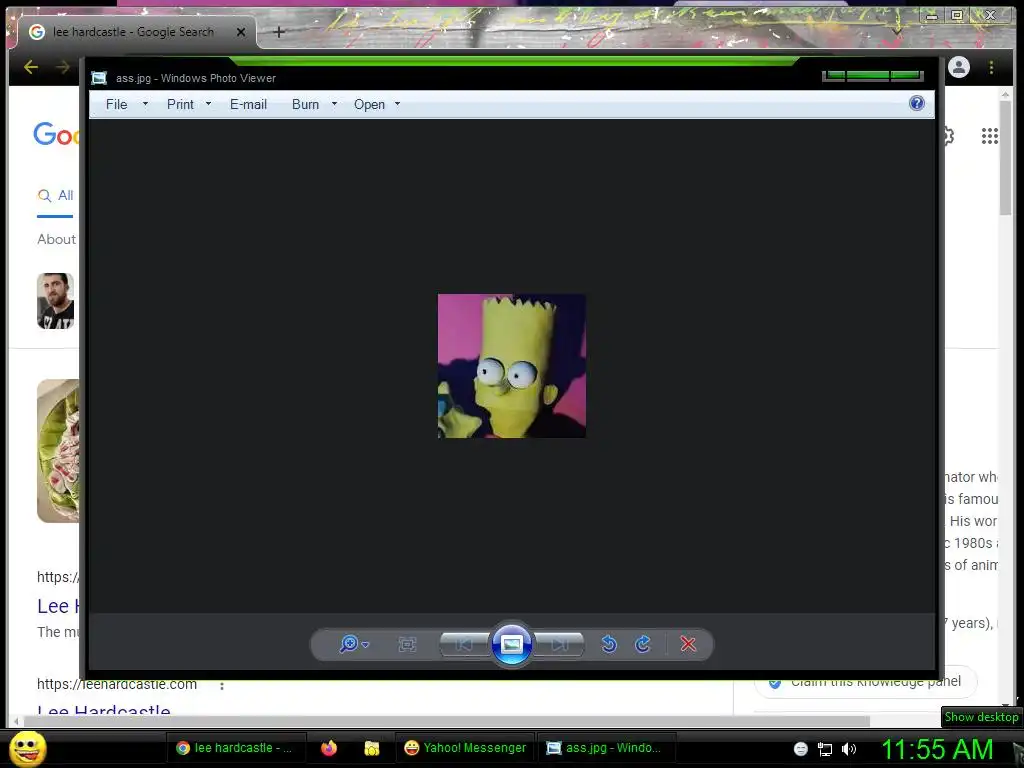Image resolution: width=1024 pixels, height=768 pixels.
Task: Start slide show with center button
Action: point(511,645)
